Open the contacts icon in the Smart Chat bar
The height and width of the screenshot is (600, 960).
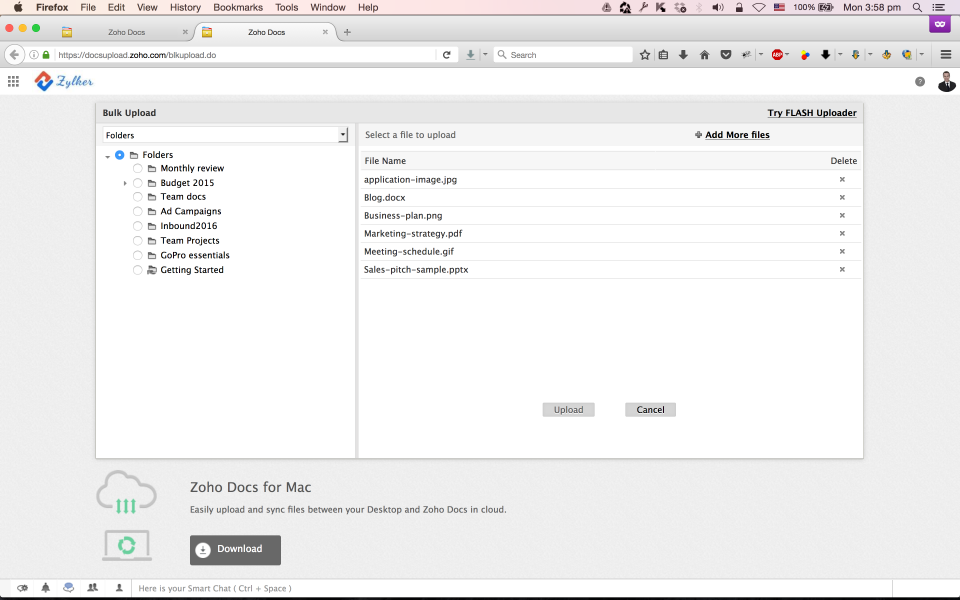click(92, 588)
